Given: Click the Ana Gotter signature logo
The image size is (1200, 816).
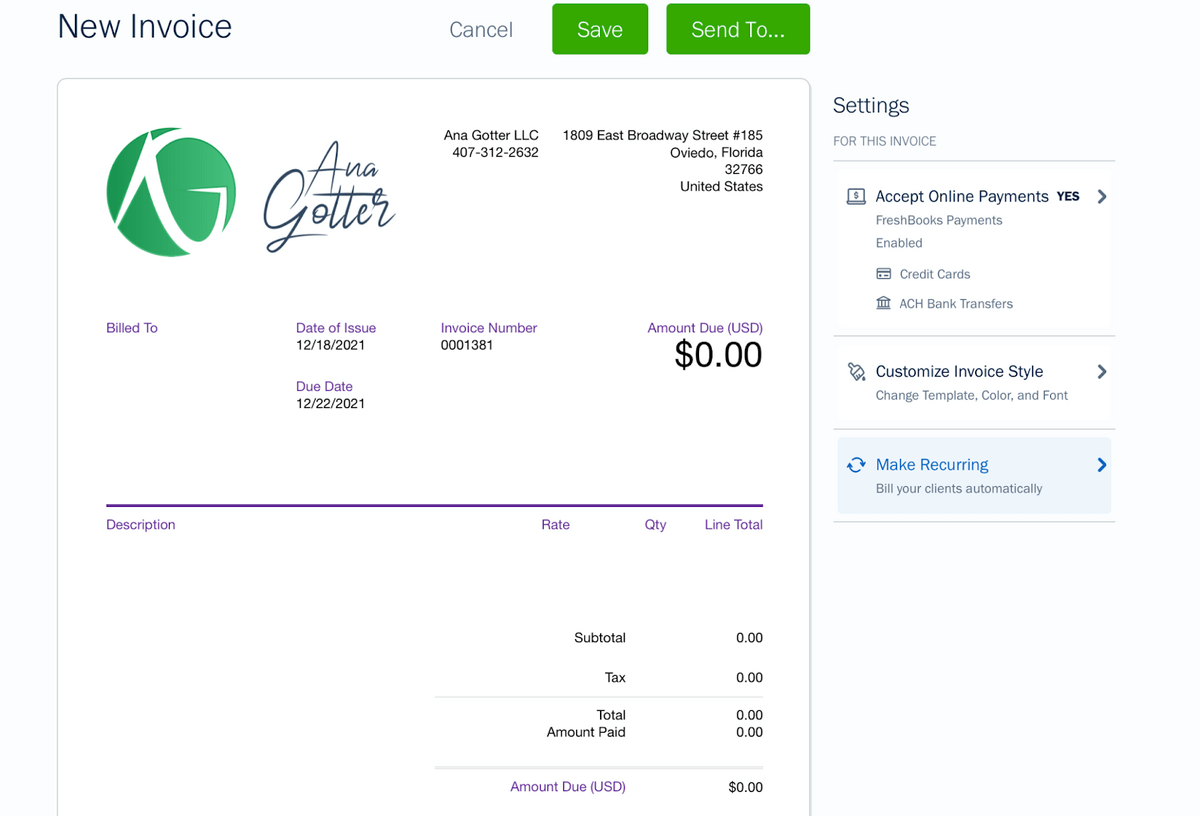Looking at the screenshot, I should click(329, 195).
